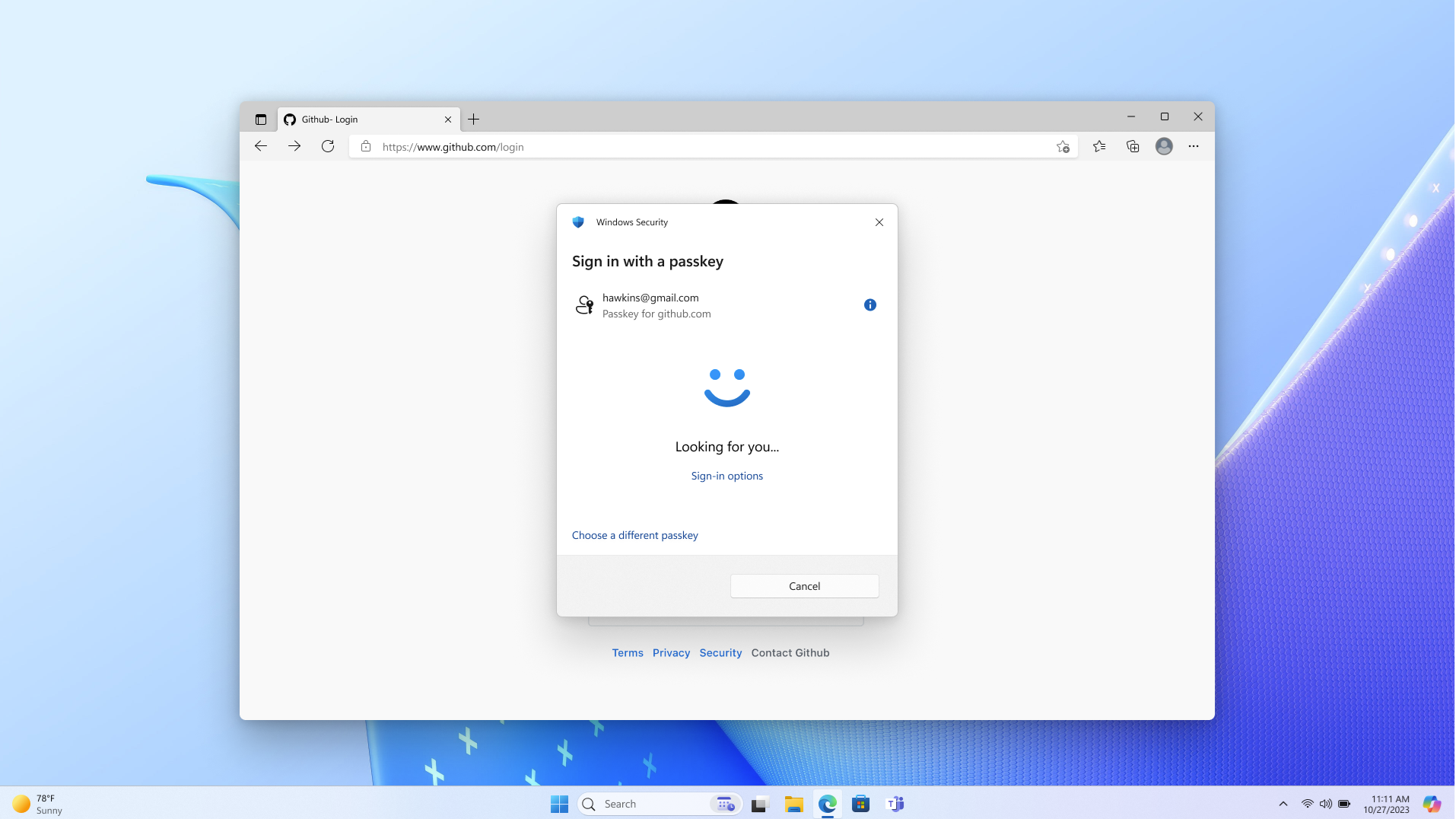Image resolution: width=1456 pixels, height=819 pixels.
Task: Cancel the passkey sign-in
Action: 804,586
